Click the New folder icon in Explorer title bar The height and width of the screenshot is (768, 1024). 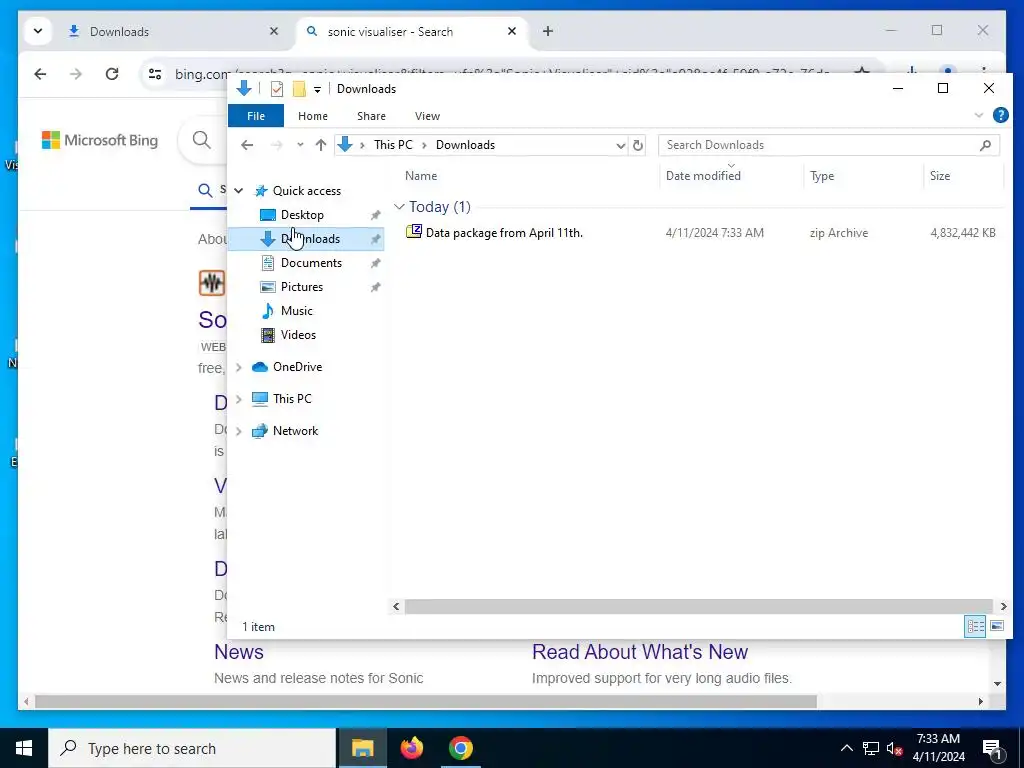coord(299,89)
